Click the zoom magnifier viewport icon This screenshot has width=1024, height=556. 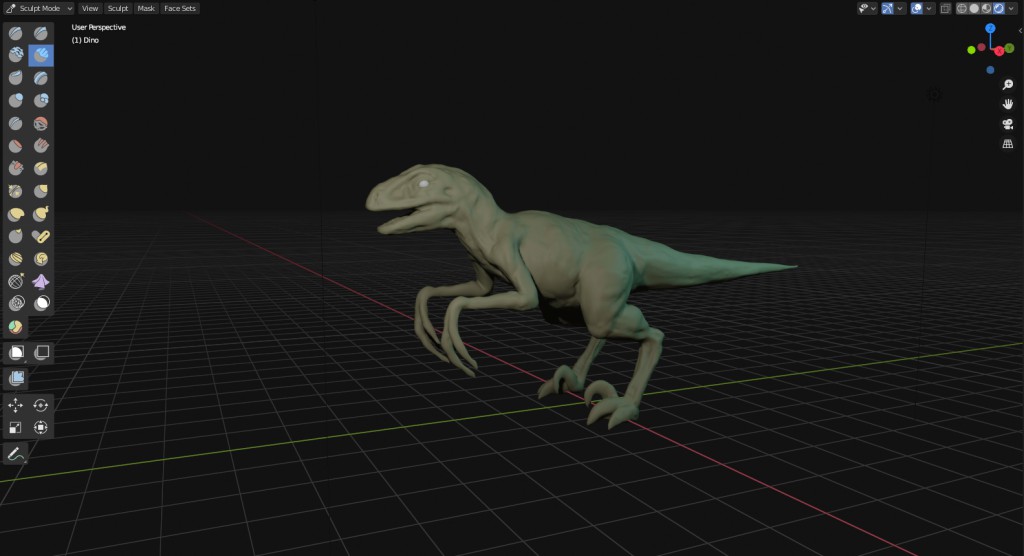click(x=1008, y=85)
